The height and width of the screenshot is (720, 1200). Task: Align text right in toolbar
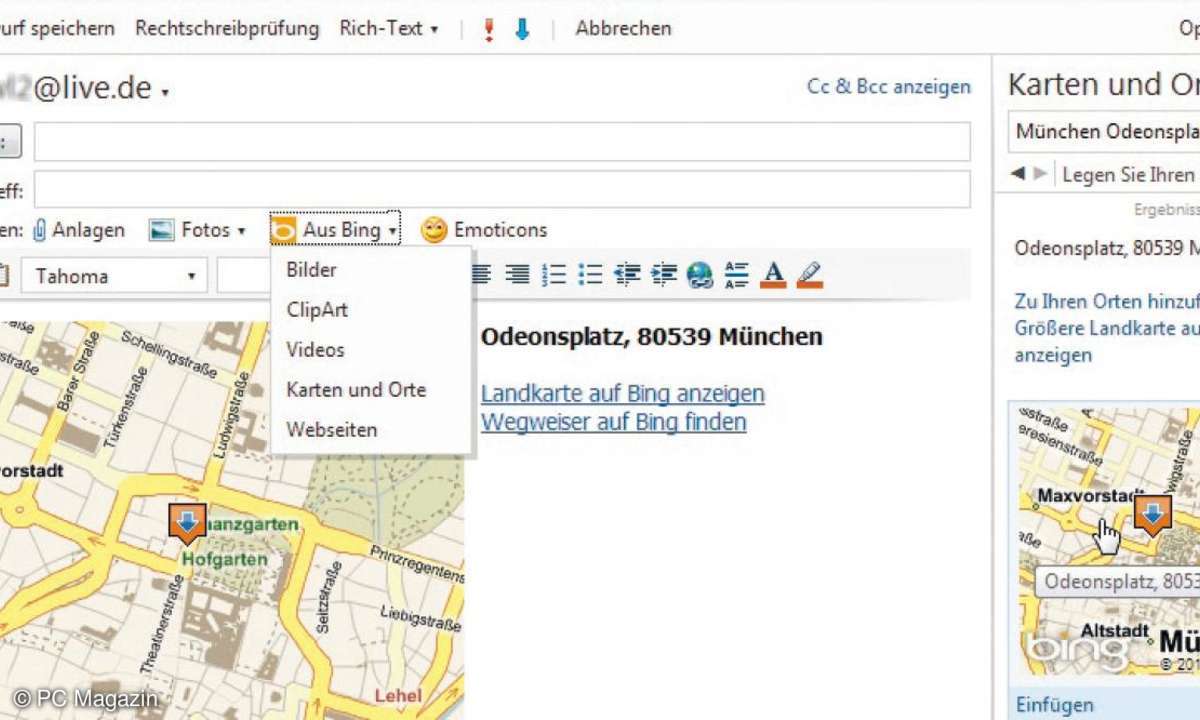pyautogui.click(x=517, y=274)
